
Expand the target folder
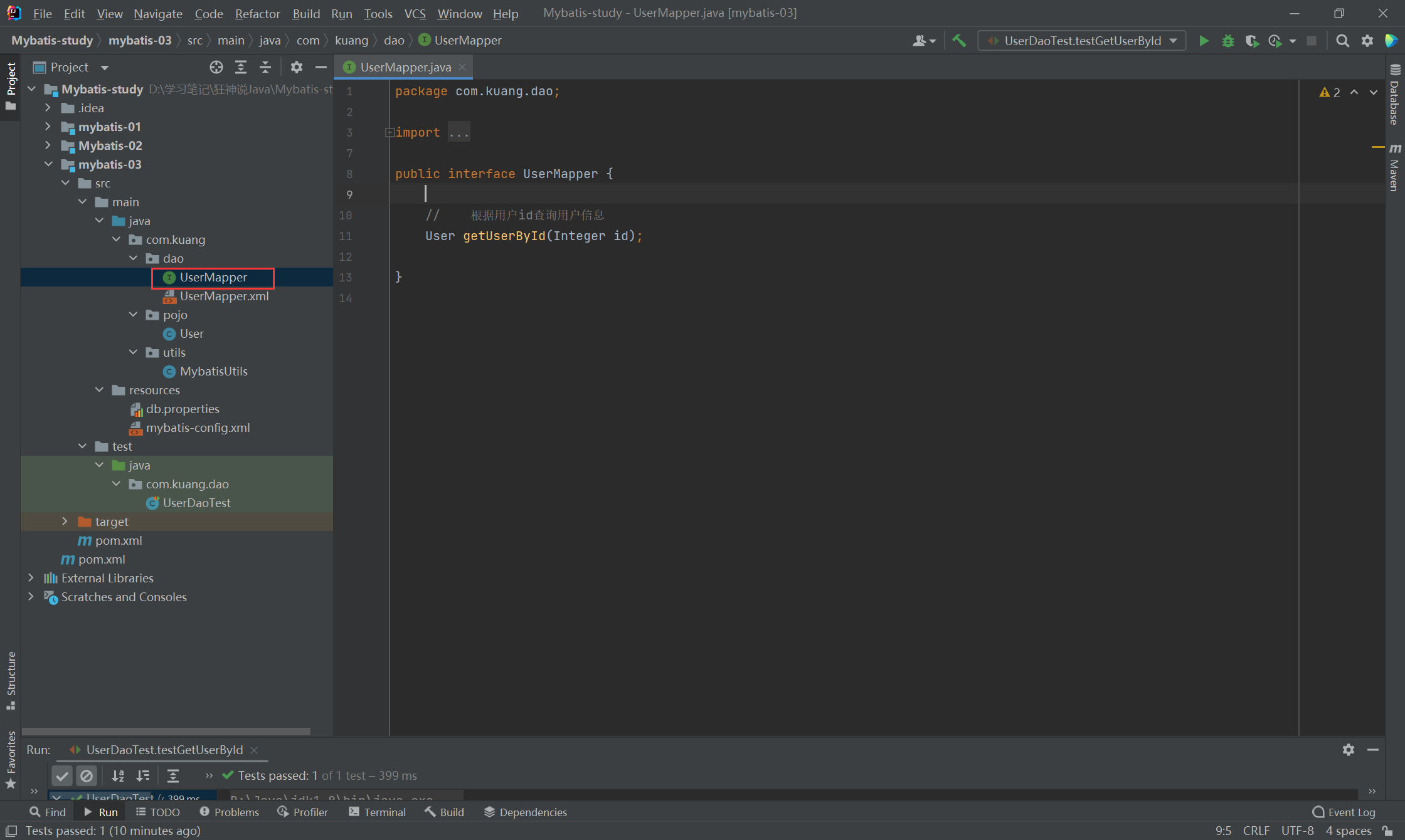coord(65,522)
